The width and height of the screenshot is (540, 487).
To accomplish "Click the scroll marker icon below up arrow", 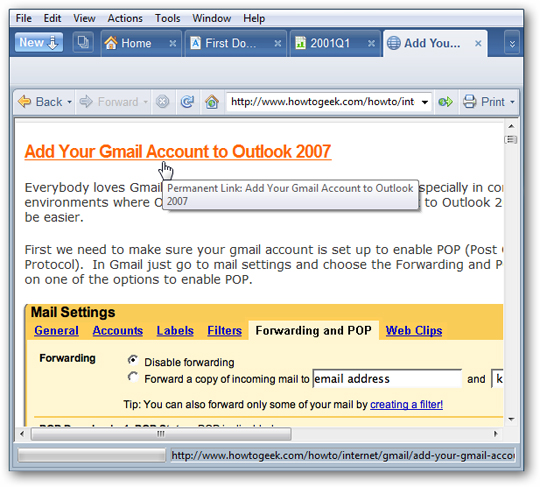I will 511,139.
